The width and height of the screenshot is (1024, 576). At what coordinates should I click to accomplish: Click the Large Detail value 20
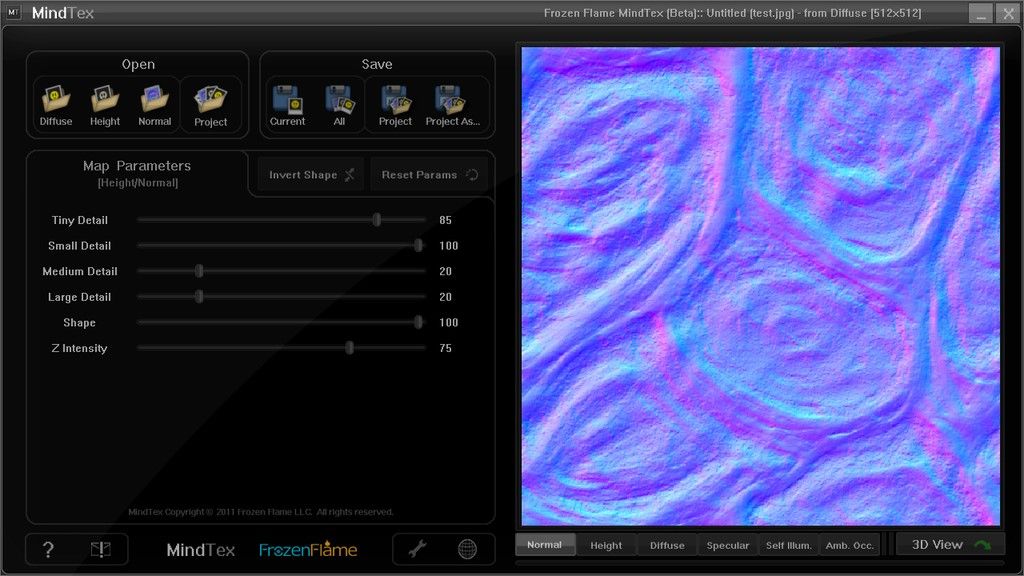(445, 296)
